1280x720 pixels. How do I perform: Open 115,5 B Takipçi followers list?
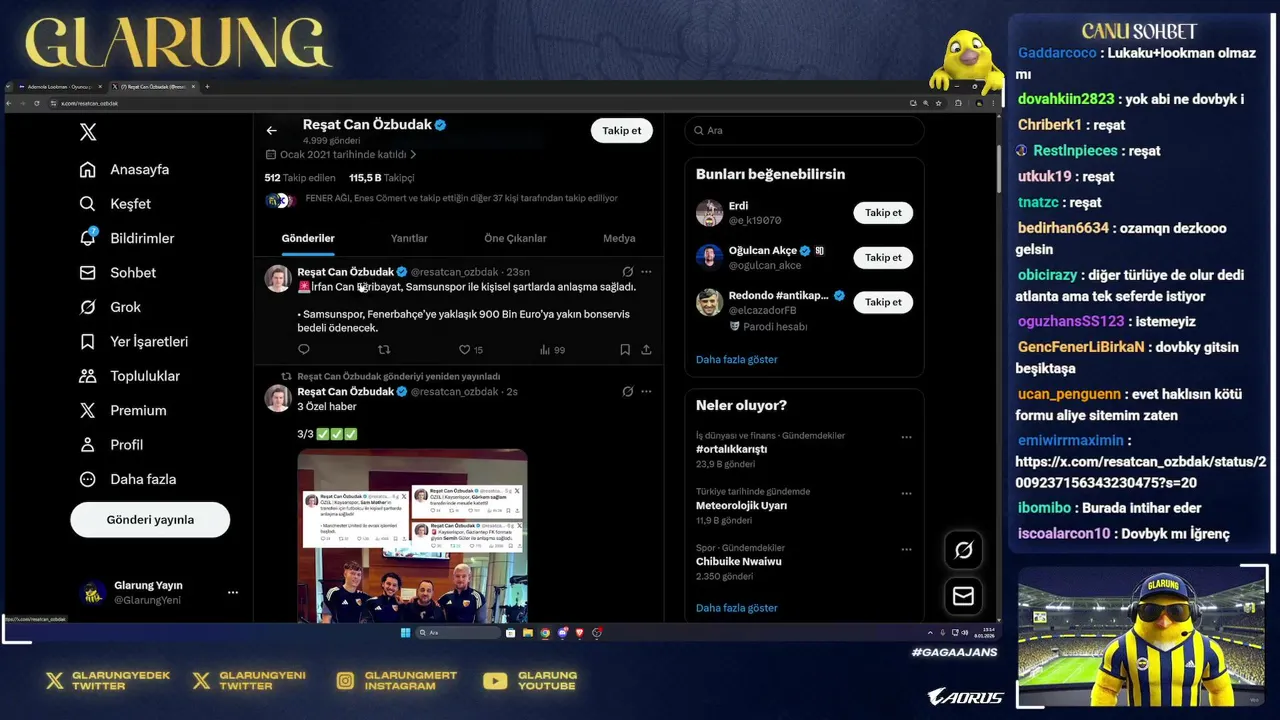[381, 178]
